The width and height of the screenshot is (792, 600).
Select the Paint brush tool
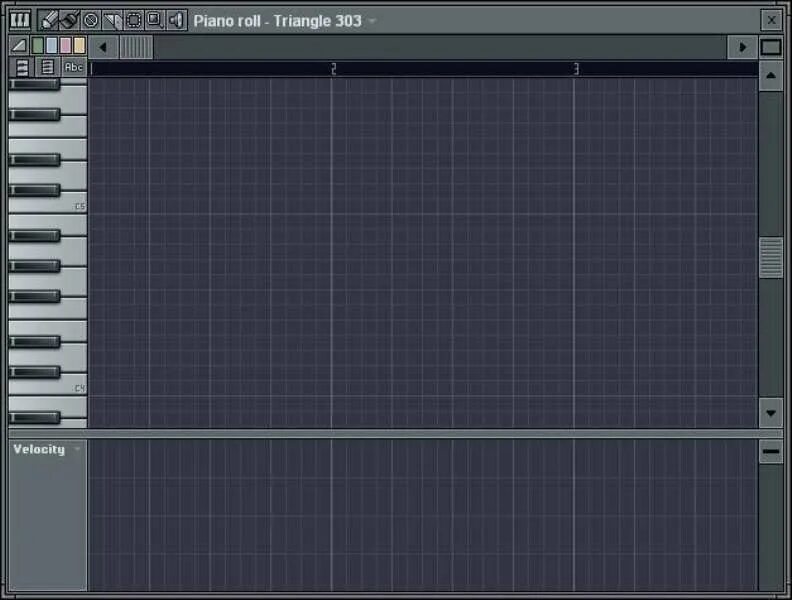point(69,20)
